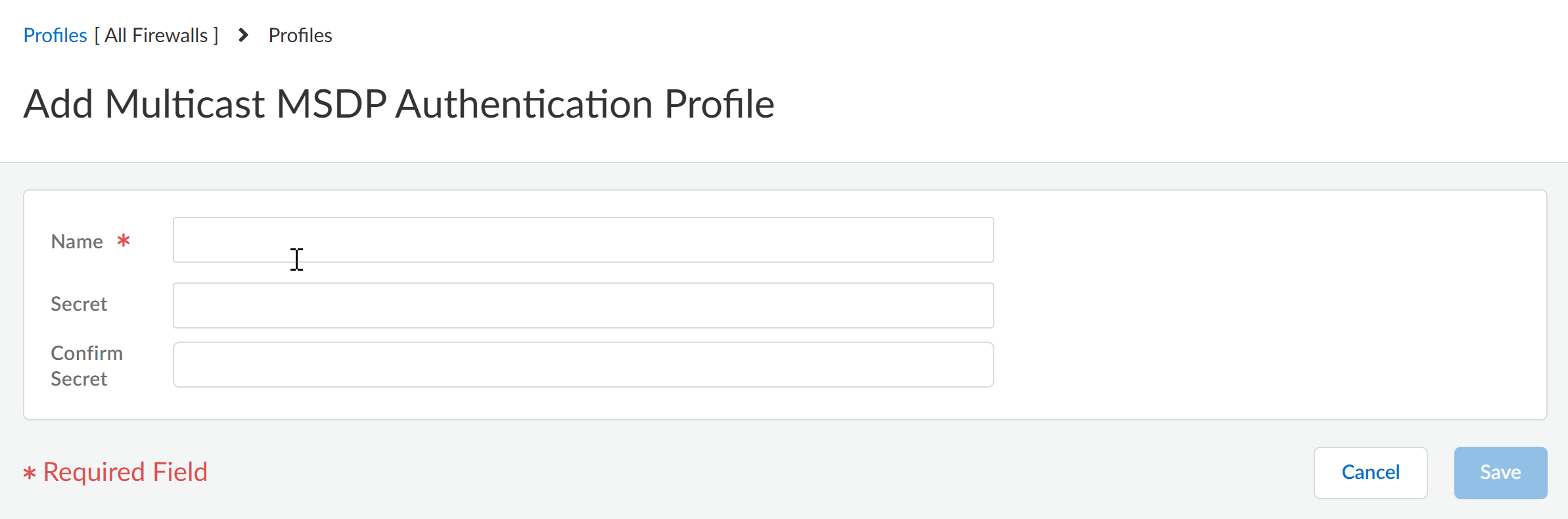Focus the Secret input field
Viewport: 1568px width, 519px height.
point(583,305)
